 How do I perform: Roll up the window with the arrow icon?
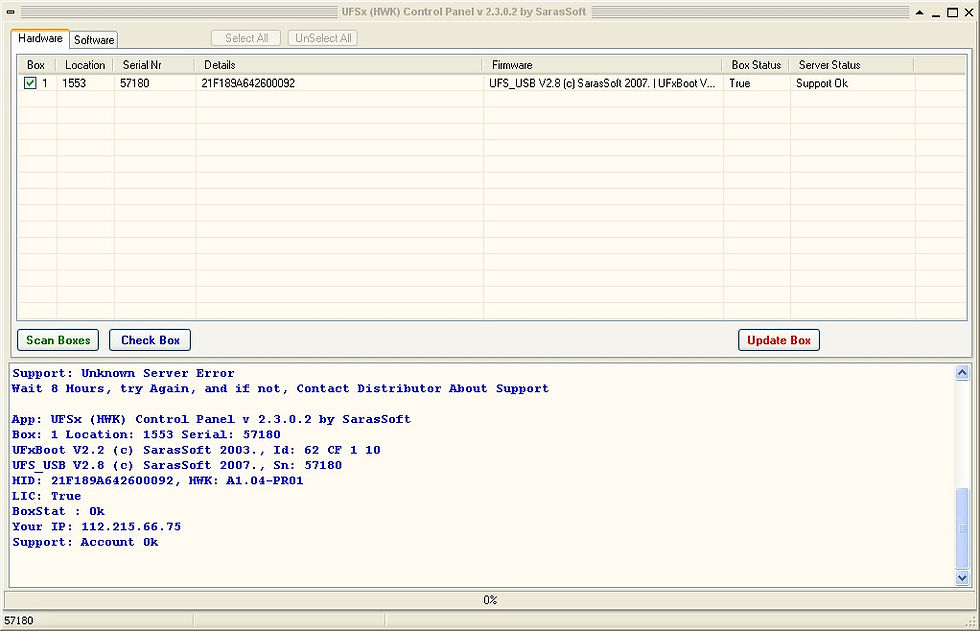tap(919, 12)
